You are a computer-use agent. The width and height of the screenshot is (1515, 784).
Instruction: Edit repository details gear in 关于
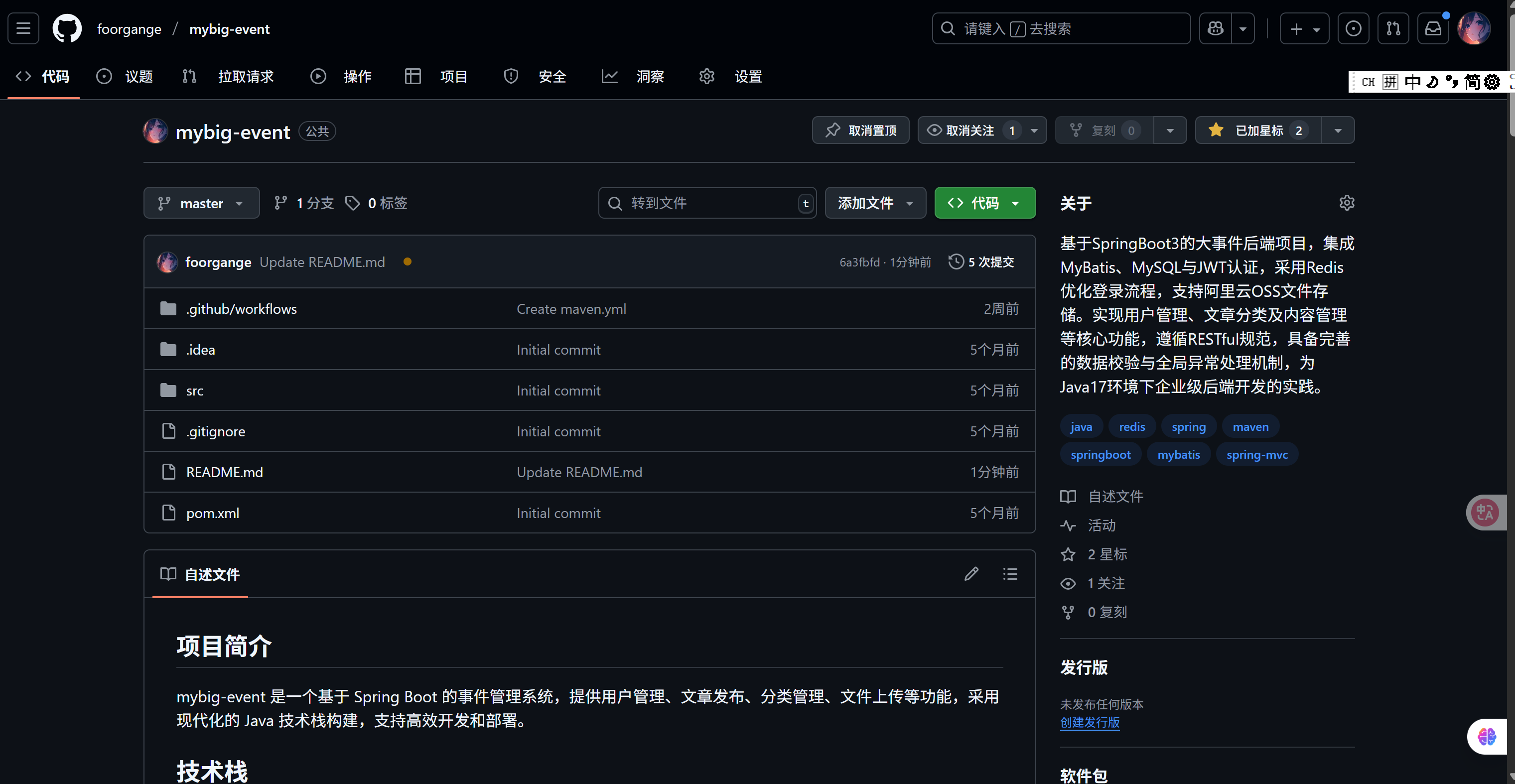1346,203
